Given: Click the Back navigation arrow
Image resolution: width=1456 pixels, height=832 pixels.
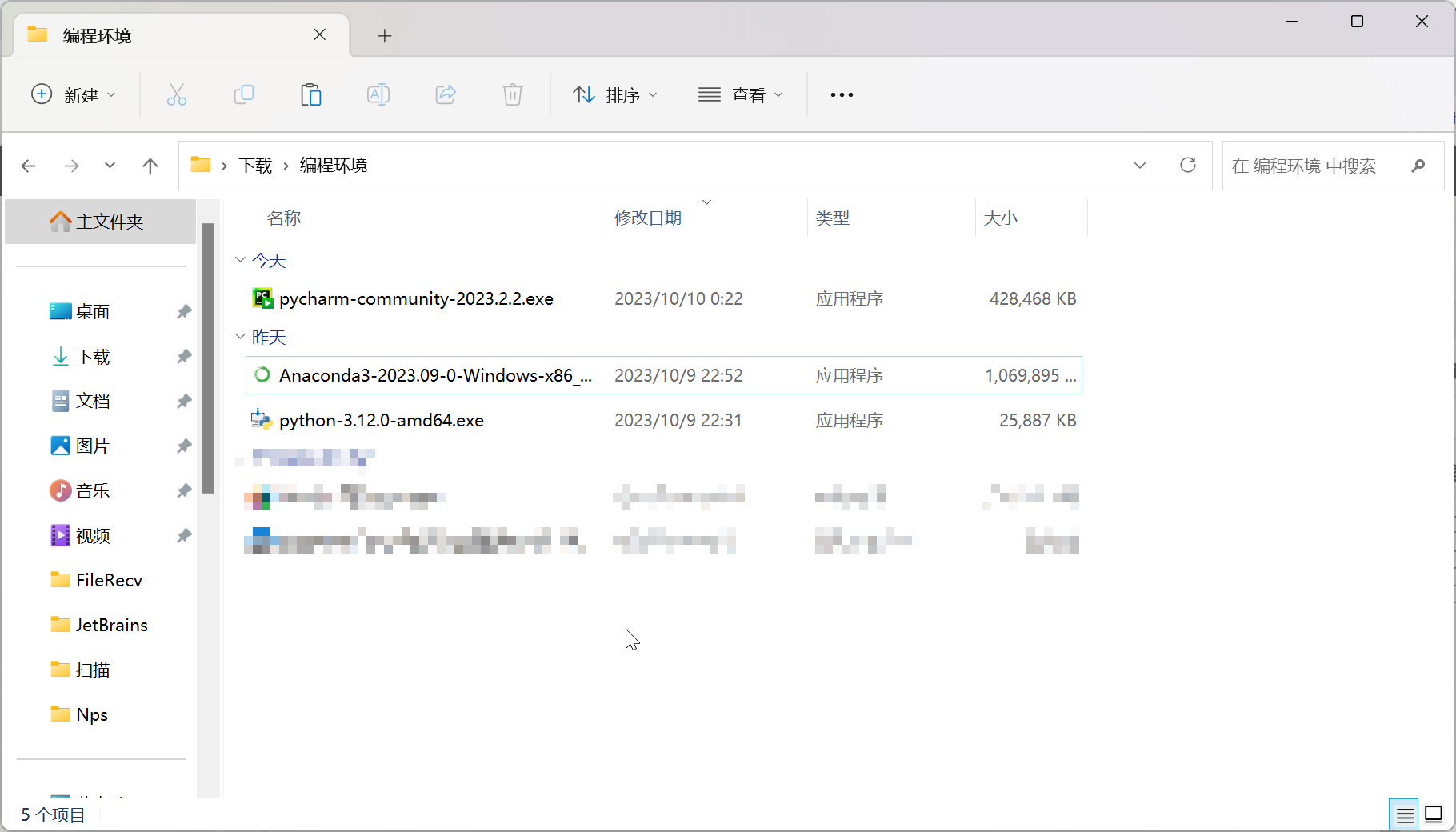Looking at the screenshot, I should tap(29, 166).
